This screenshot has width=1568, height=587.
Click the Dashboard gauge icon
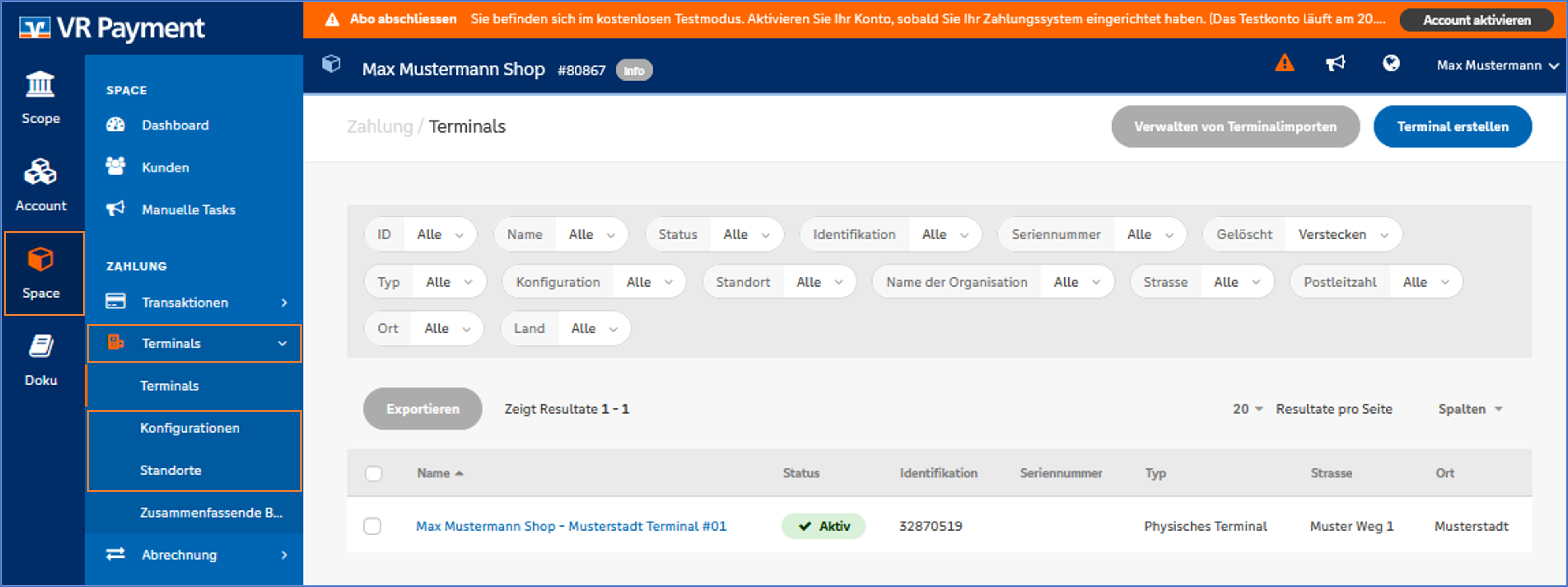pyautogui.click(x=116, y=125)
